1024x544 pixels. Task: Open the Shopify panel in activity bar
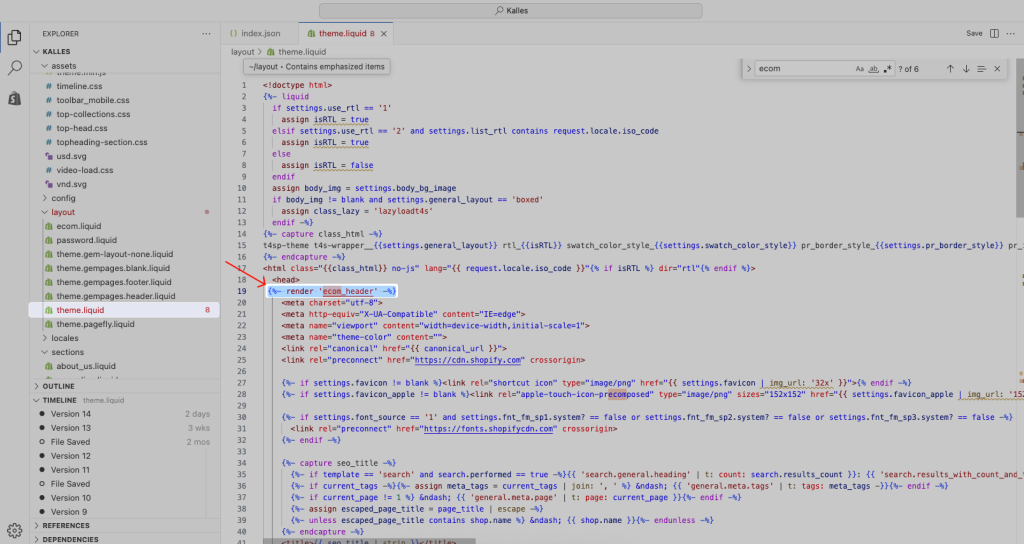15,98
